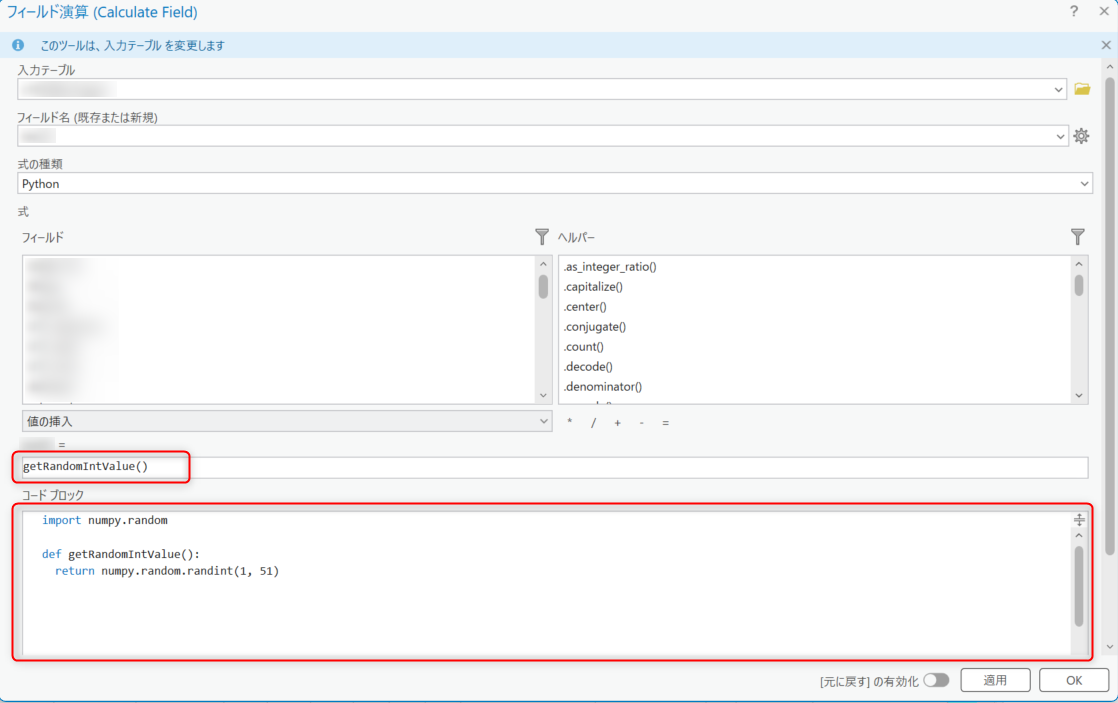1118x703 pixels.
Task: Click the 適用 (Apply) button
Action: tap(995, 680)
